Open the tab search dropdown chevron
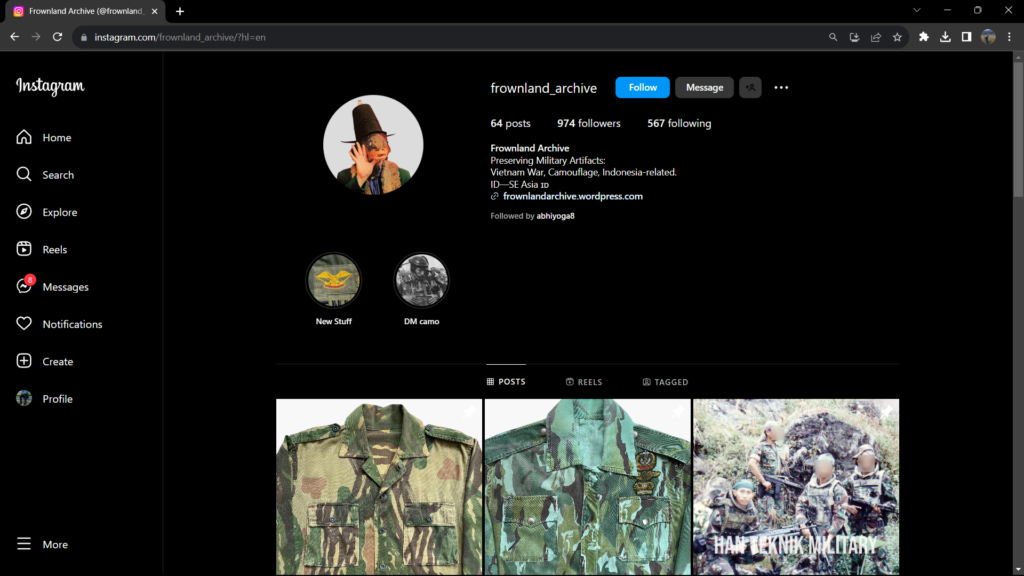1024x576 pixels. tap(917, 10)
